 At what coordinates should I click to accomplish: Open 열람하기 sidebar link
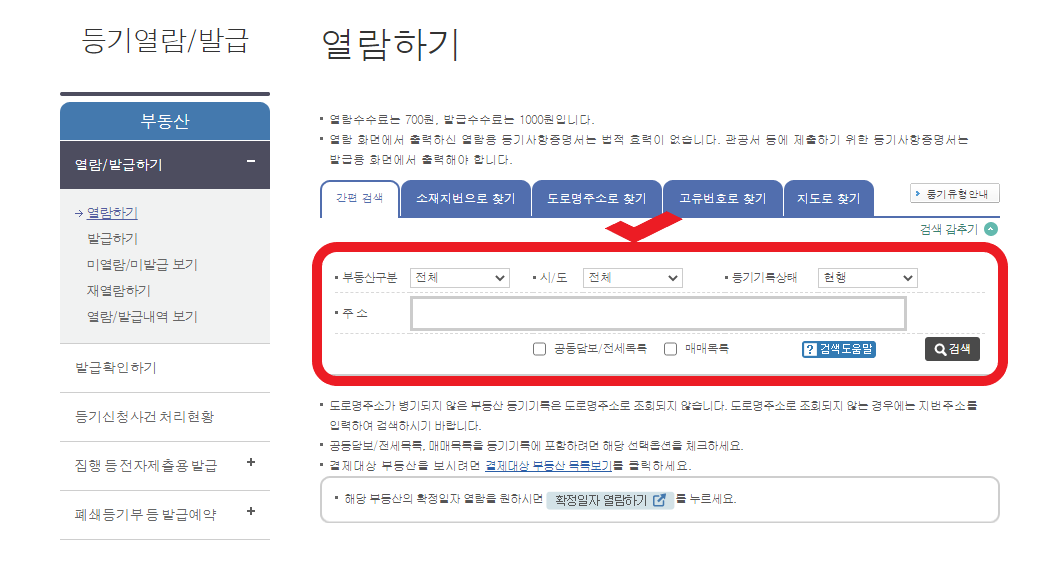click(x=112, y=213)
